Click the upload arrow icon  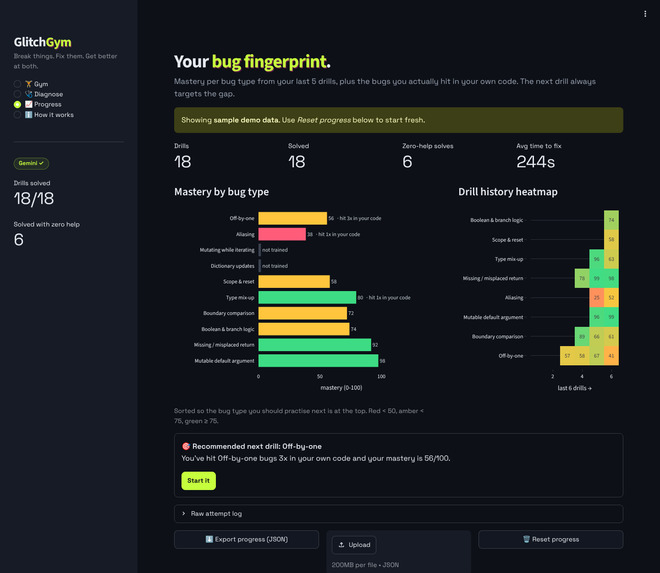(341, 545)
